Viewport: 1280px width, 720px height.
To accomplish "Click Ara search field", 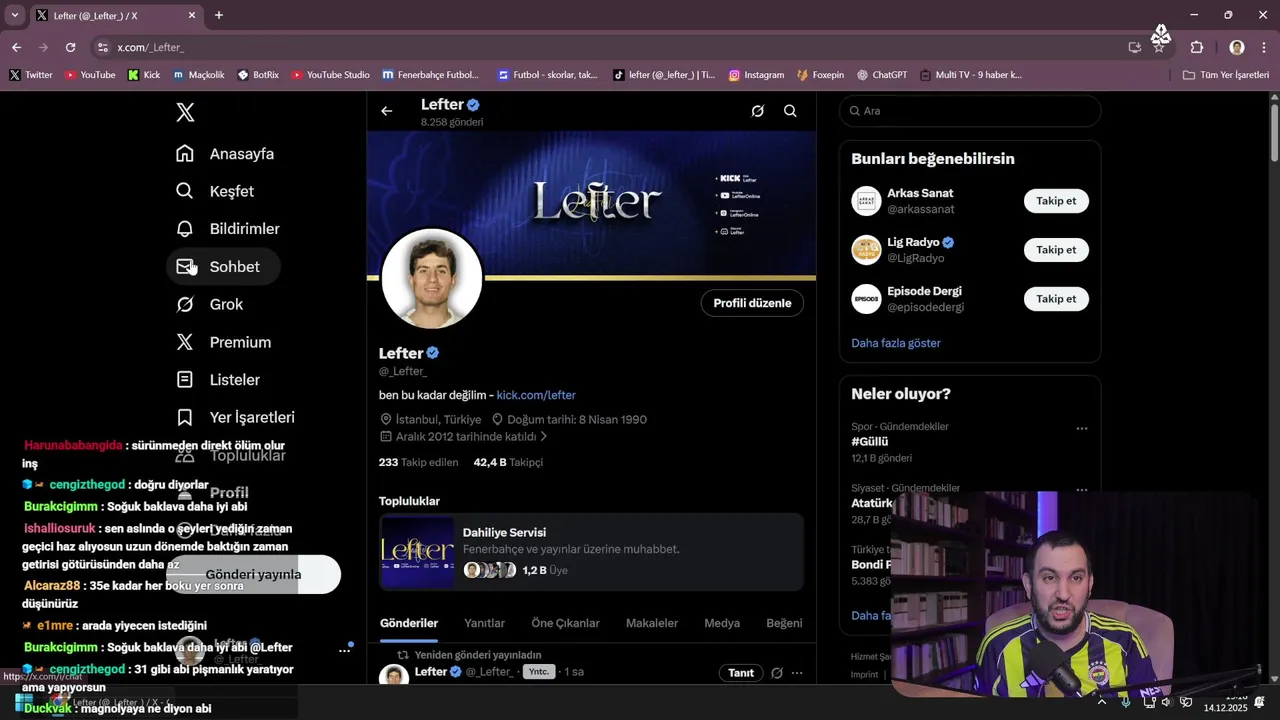I will 970,111.
